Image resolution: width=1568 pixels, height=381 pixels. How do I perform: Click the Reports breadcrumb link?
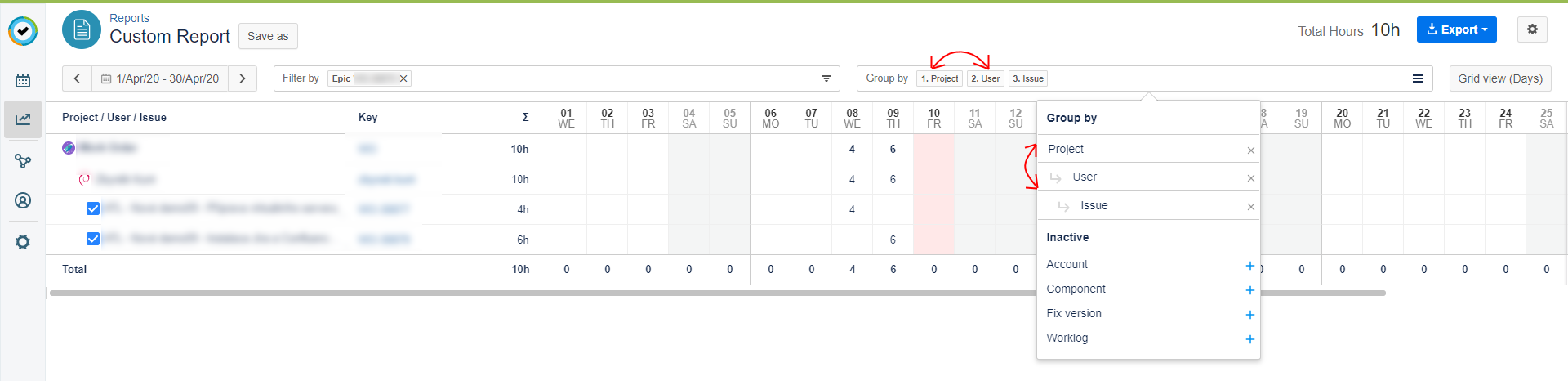129,18
